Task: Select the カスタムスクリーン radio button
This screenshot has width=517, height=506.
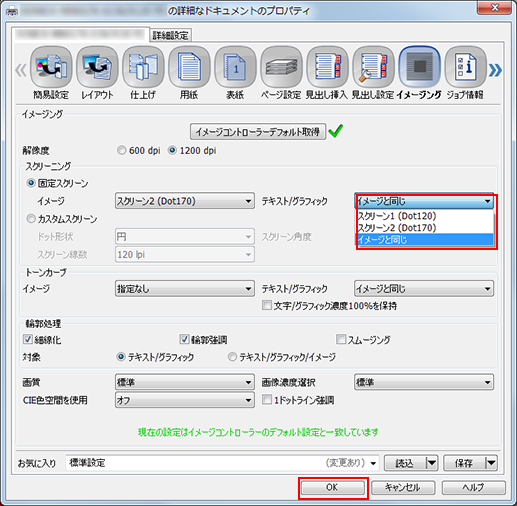Action: pos(62,219)
